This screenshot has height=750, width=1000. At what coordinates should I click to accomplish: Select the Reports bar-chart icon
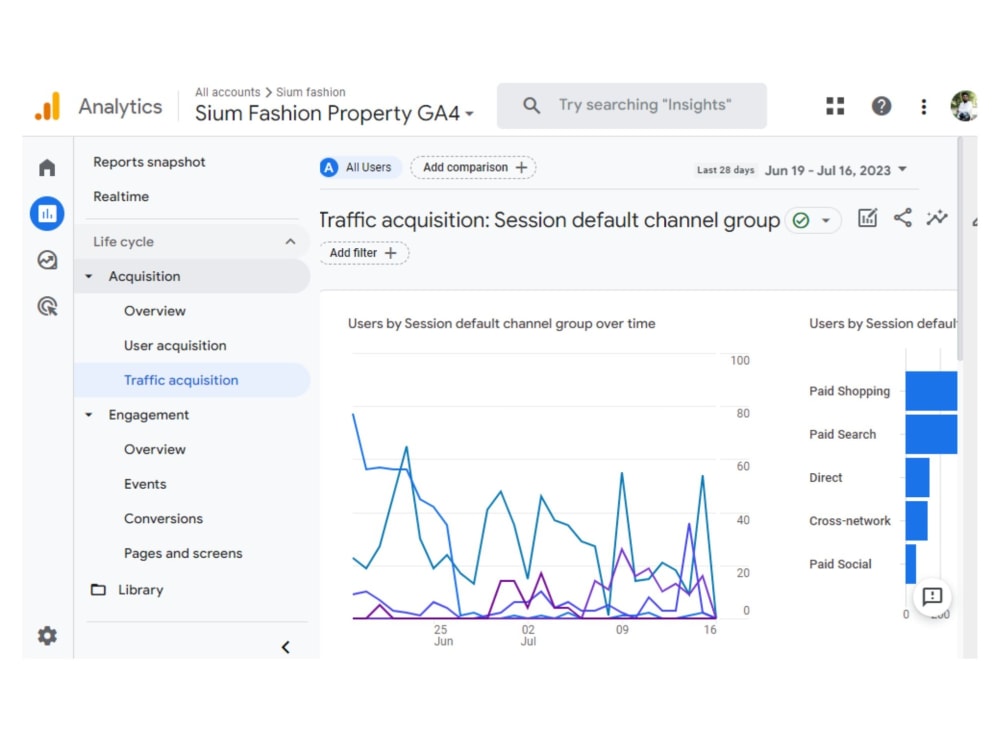coord(47,214)
